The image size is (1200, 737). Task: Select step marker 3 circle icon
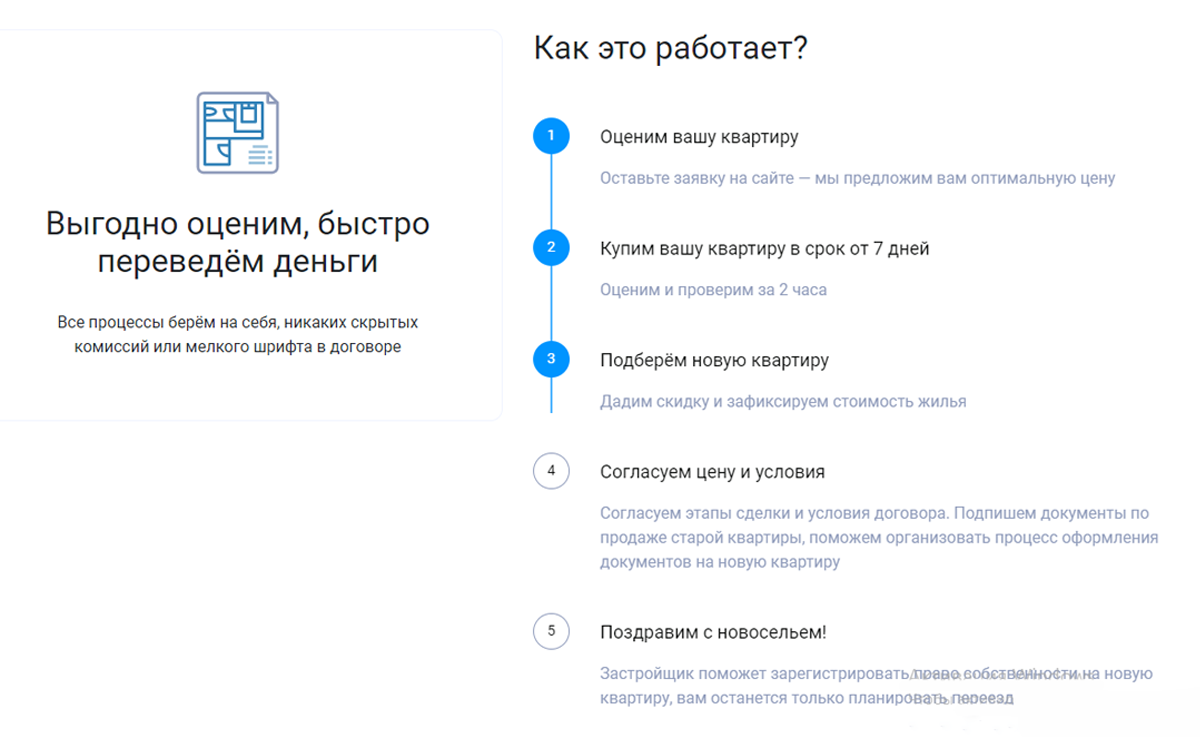click(x=549, y=361)
